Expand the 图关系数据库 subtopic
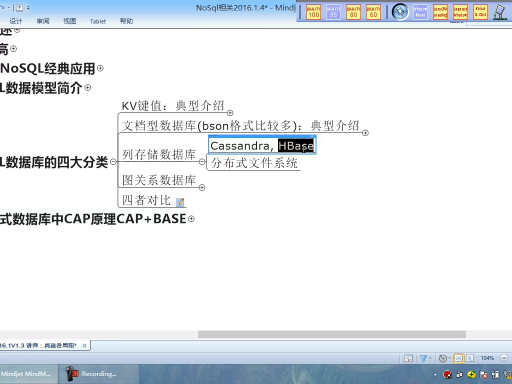512x384 pixels. 202,188
